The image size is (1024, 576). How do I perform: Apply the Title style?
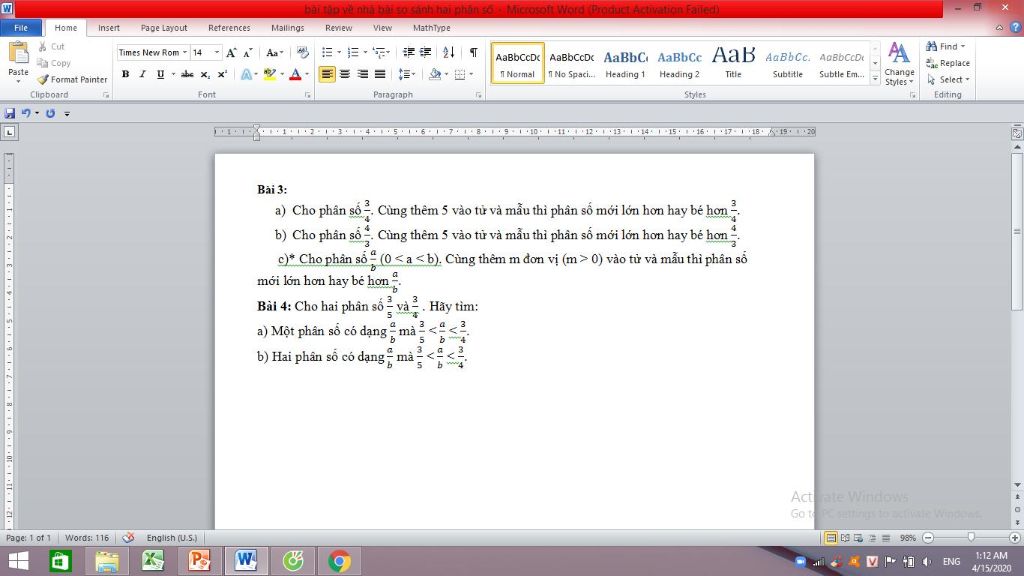pos(733,63)
